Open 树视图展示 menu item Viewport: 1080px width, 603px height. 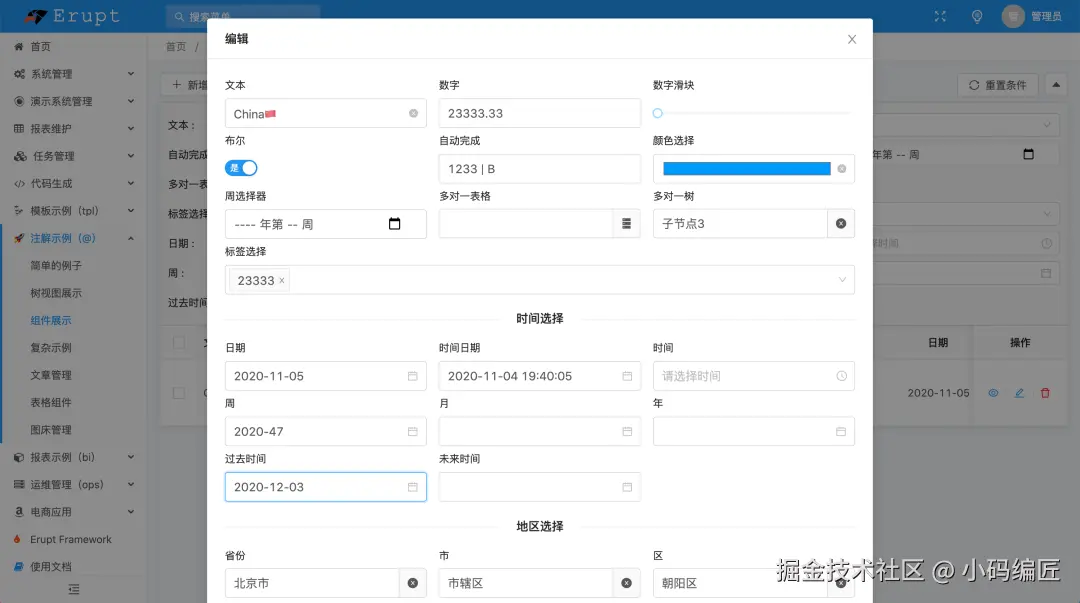(x=56, y=293)
